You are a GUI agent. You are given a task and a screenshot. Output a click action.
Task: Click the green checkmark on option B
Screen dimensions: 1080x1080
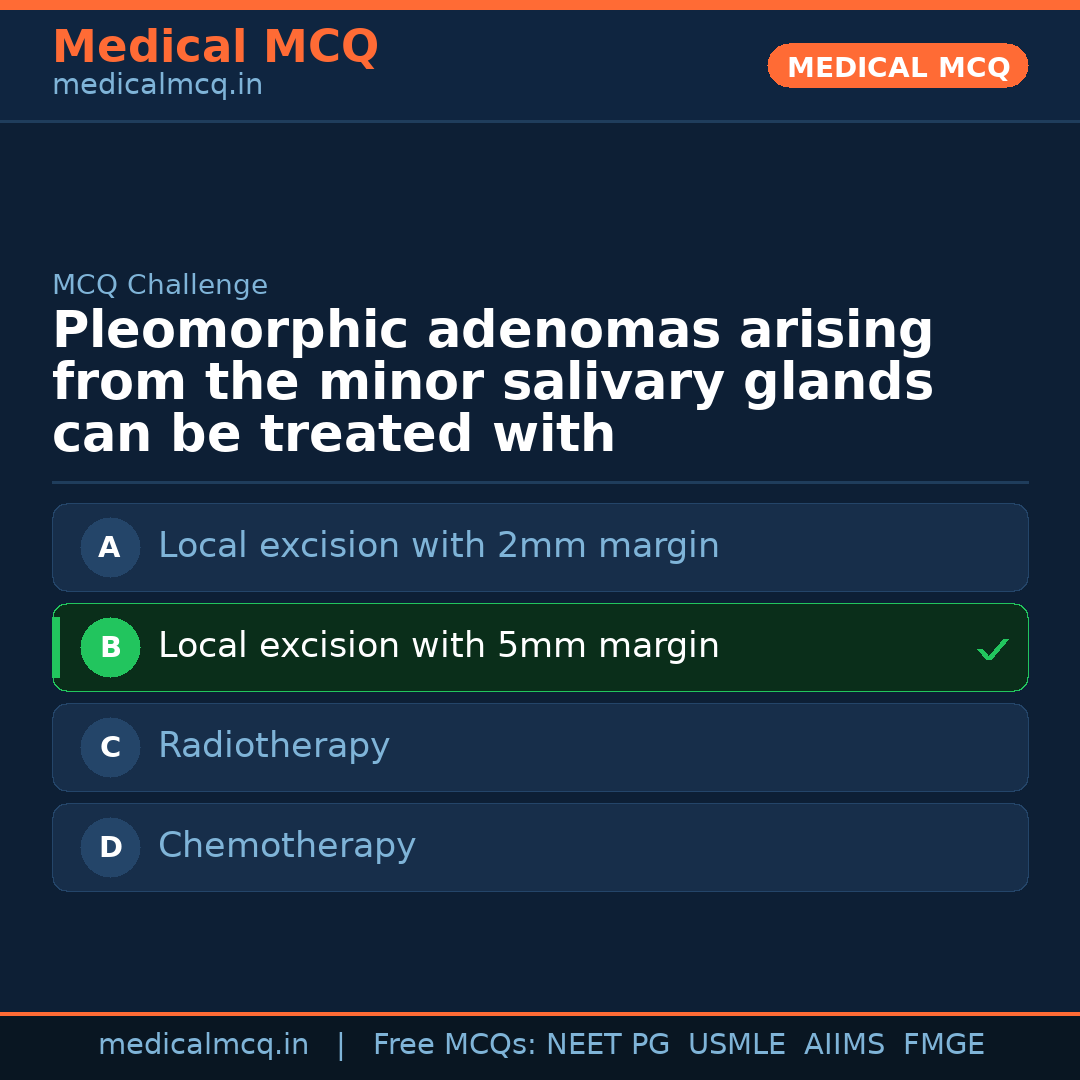point(992,650)
